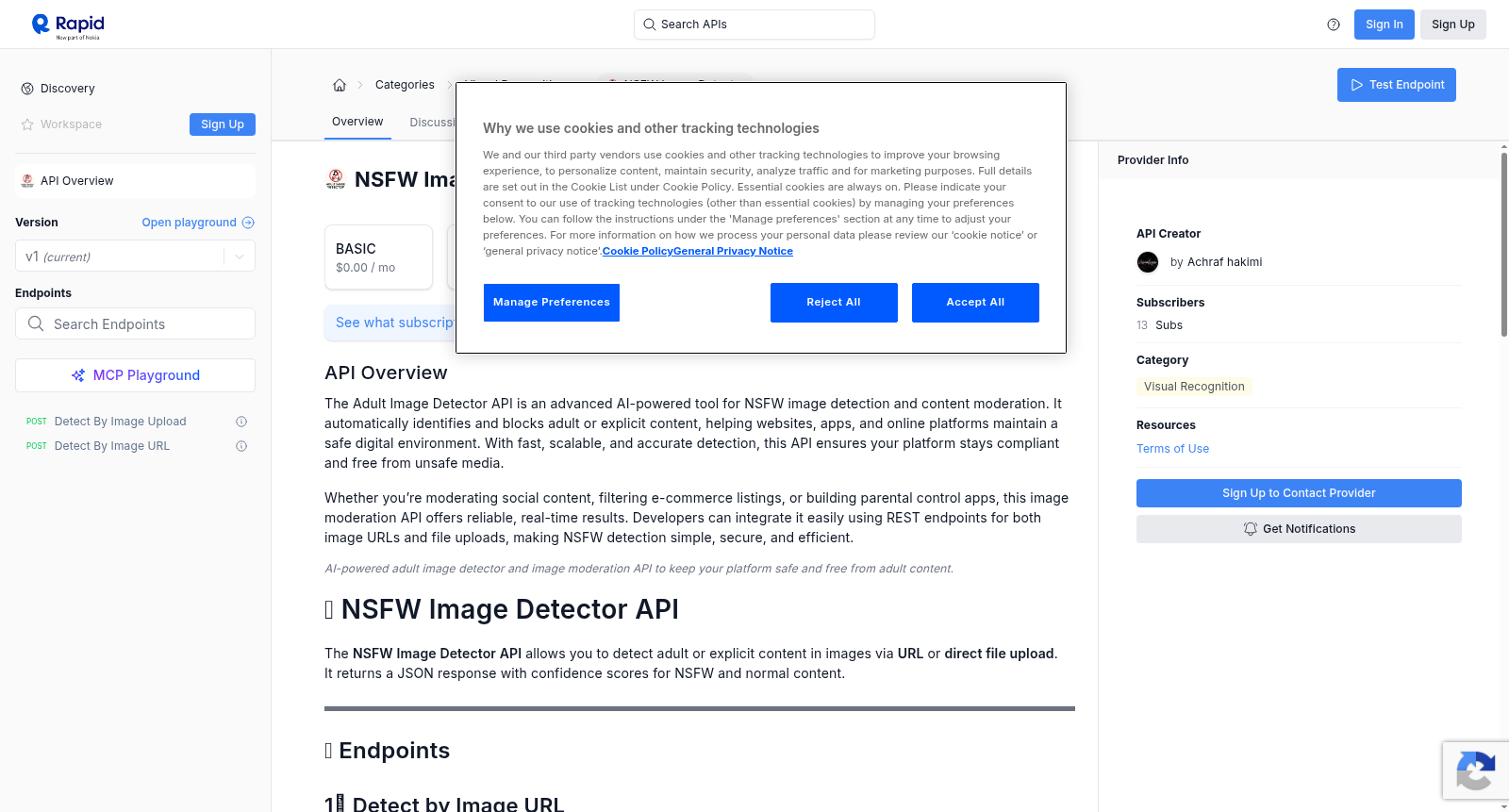Viewport: 1509px width, 812px height.
Task: Click the page vertical scrollbar
Action: pos(1503,243)
